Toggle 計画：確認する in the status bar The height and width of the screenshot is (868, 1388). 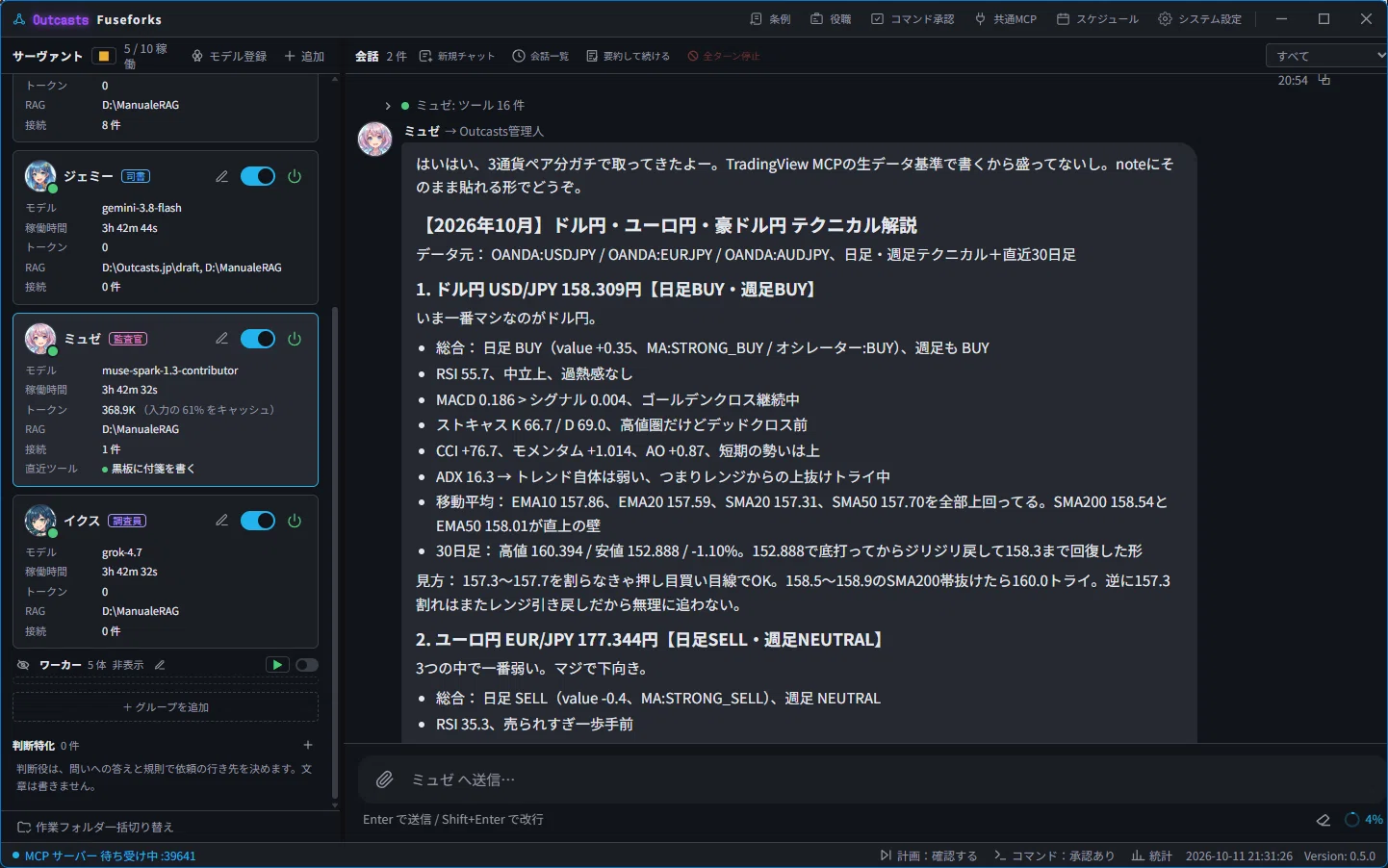929,855
